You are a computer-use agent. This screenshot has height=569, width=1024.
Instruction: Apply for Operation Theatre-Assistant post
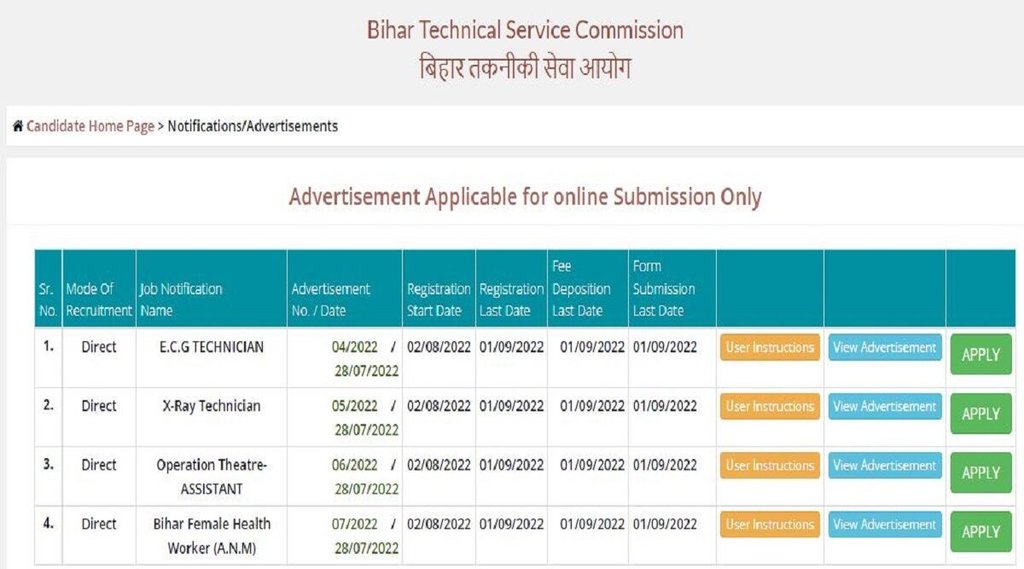[980, 472]
